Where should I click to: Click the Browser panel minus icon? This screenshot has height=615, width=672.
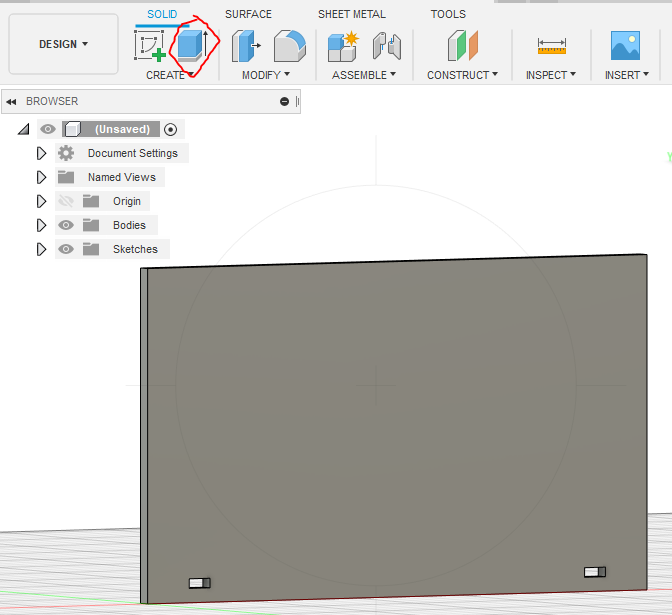point(284,102)
